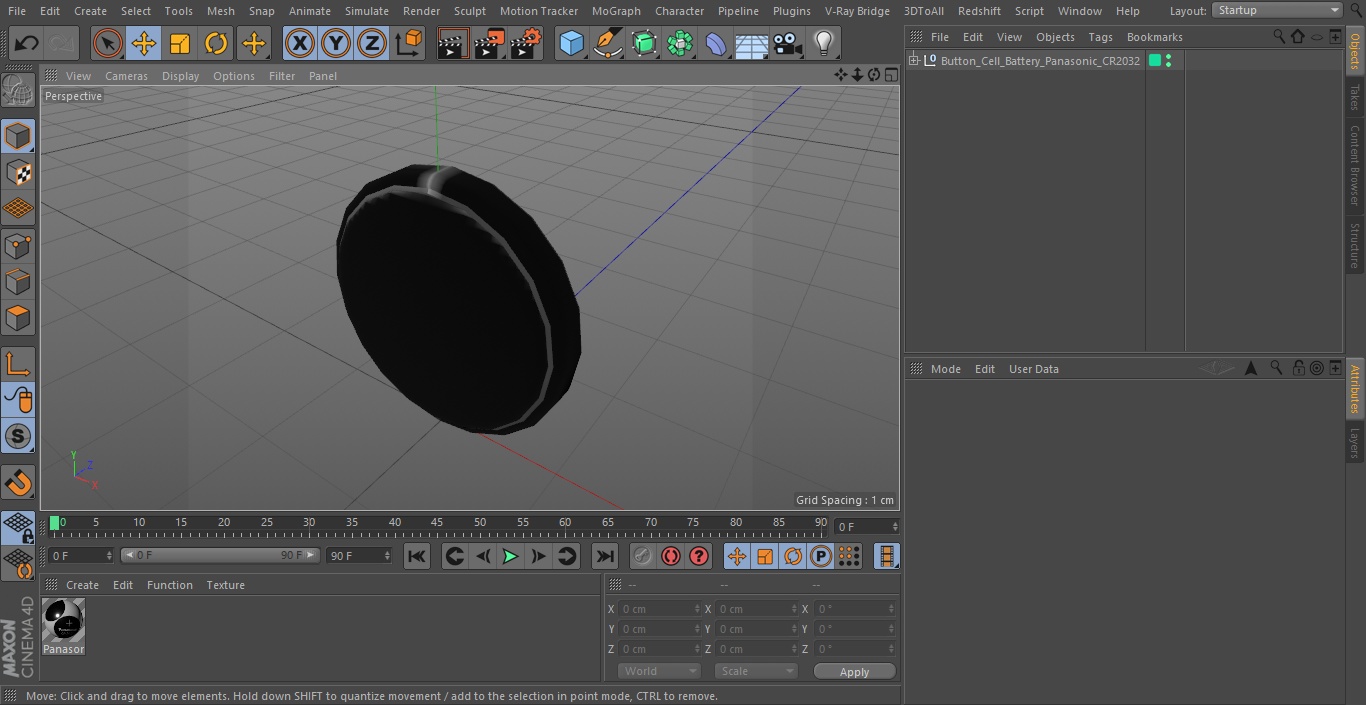
Task: Play the animation forward
Action: point(510,556)
